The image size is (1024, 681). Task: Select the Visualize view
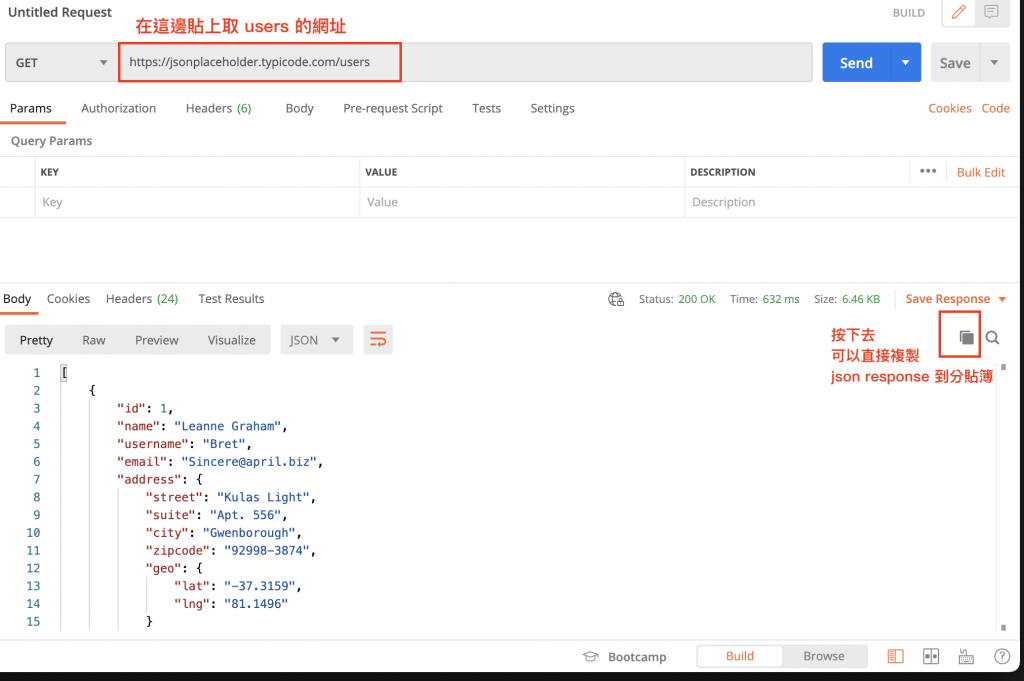click(x=231, y=340)
